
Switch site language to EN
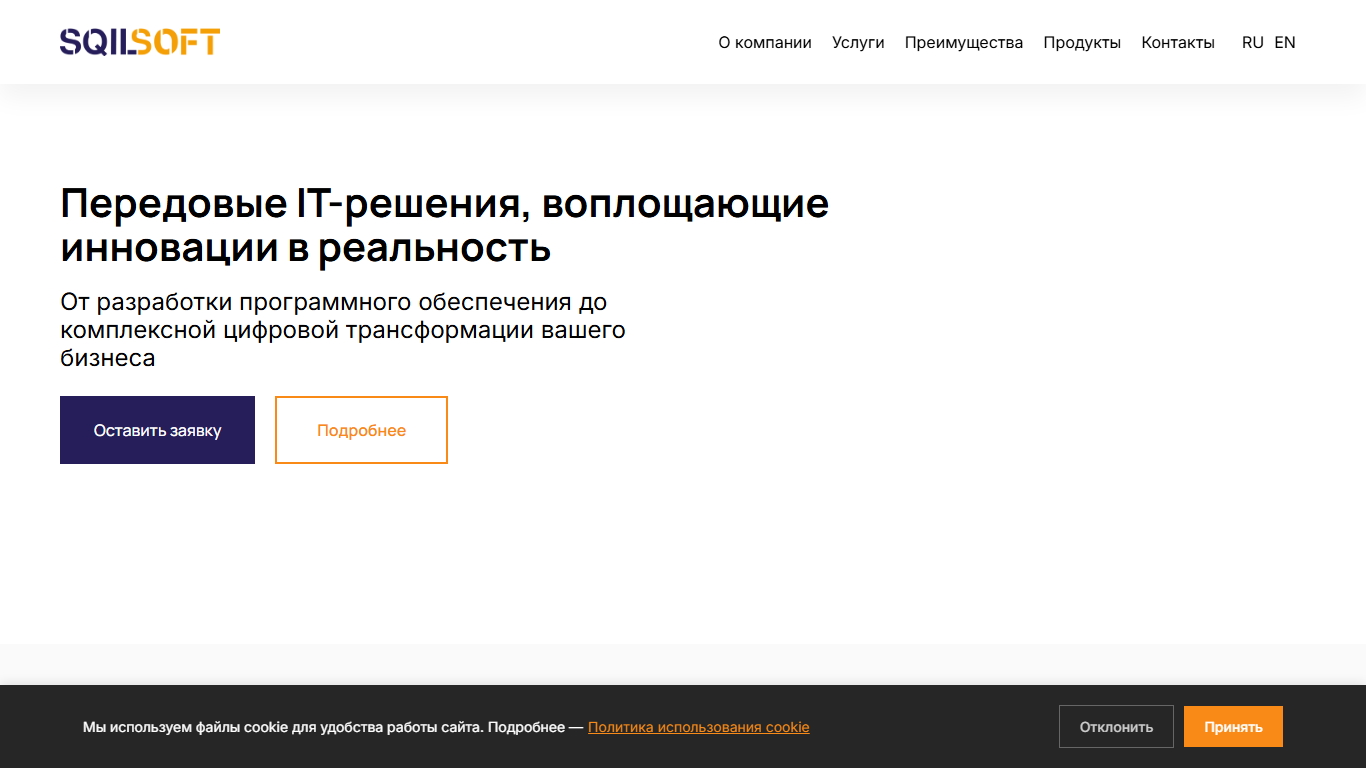coord(1285,43)
